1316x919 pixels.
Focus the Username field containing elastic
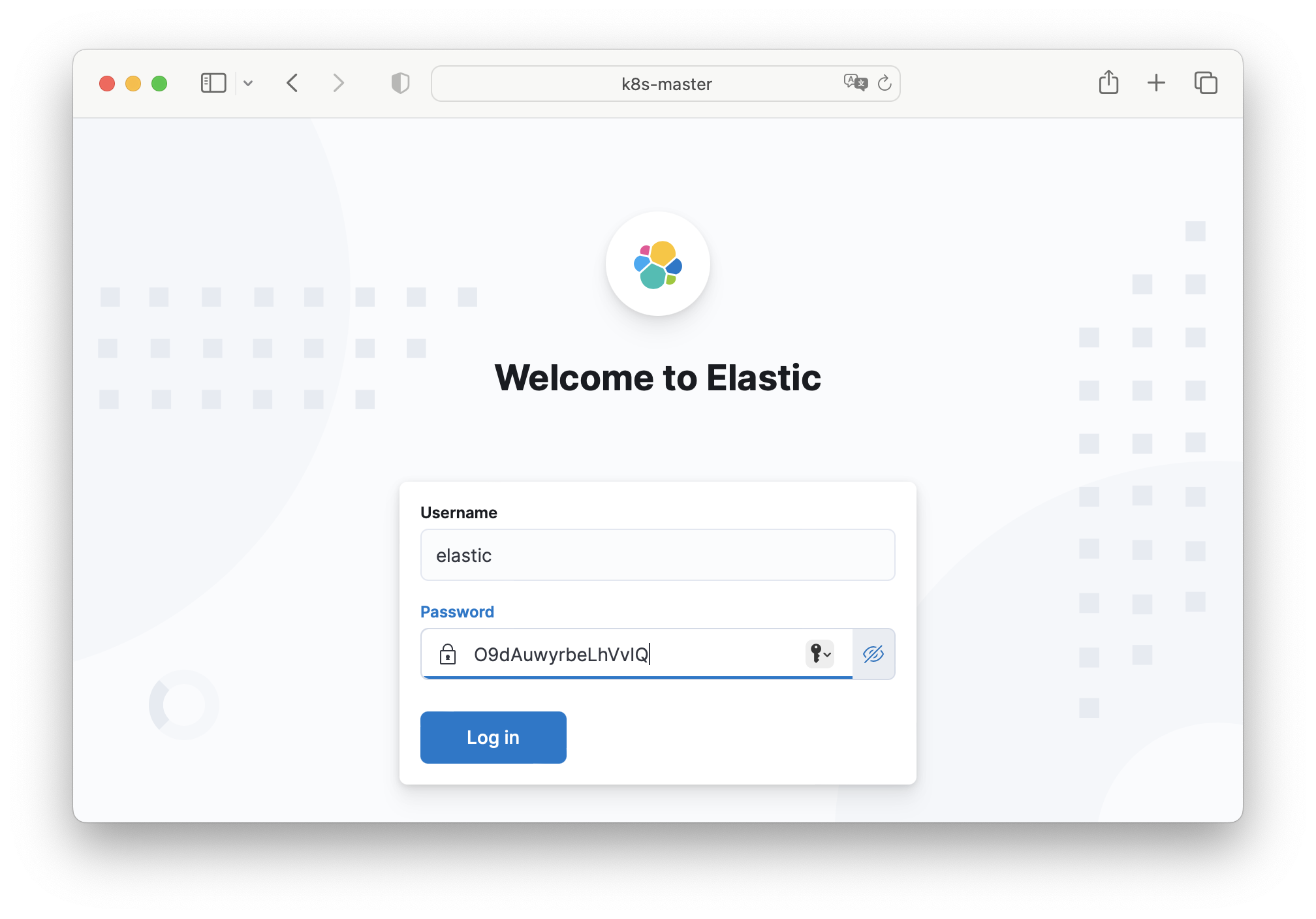tap(658, 555)
